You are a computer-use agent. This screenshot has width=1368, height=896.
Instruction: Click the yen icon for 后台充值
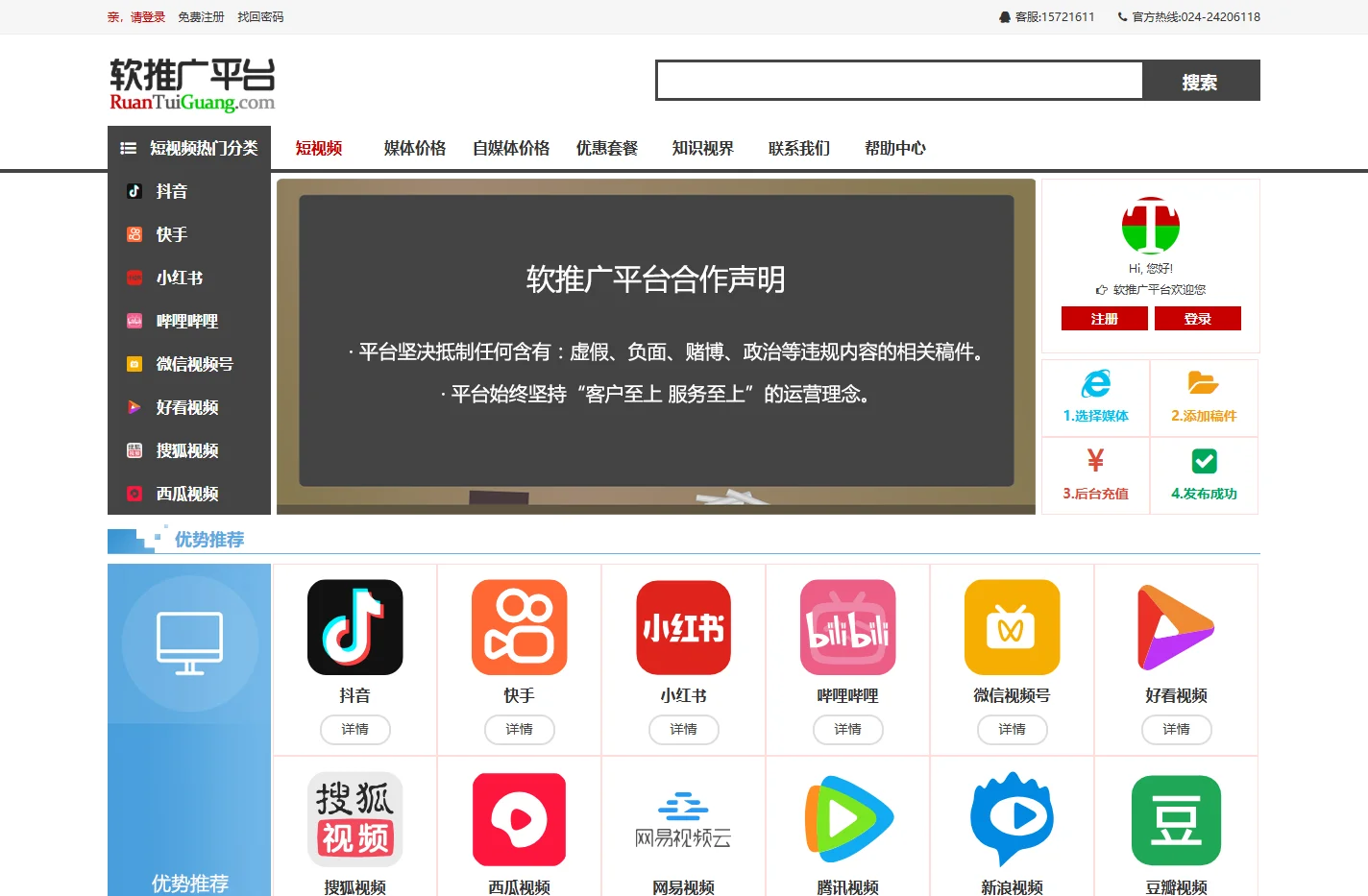[1096, 461]
